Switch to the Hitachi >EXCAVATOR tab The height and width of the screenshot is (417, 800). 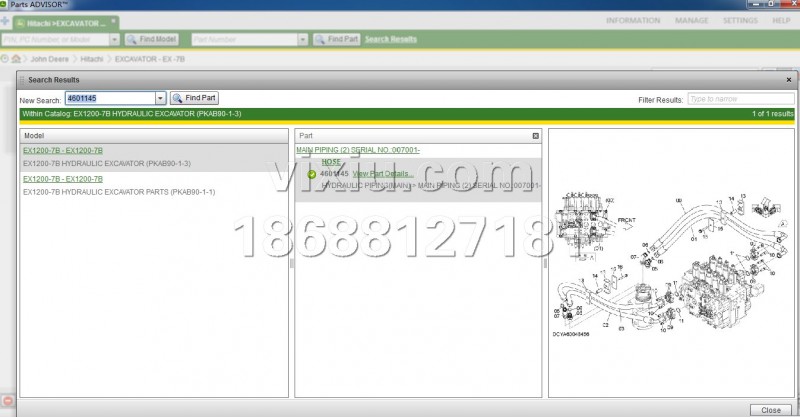[x=66, y=23]
